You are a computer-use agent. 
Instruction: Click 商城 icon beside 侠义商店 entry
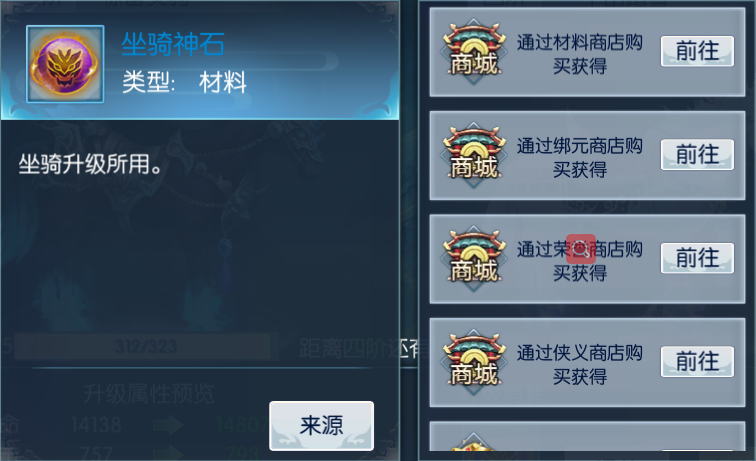click(x=473, y=362)
